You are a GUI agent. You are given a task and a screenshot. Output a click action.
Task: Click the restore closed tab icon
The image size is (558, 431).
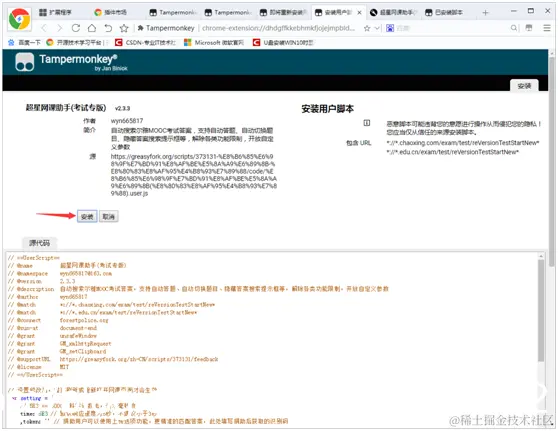tap(108, 28)
